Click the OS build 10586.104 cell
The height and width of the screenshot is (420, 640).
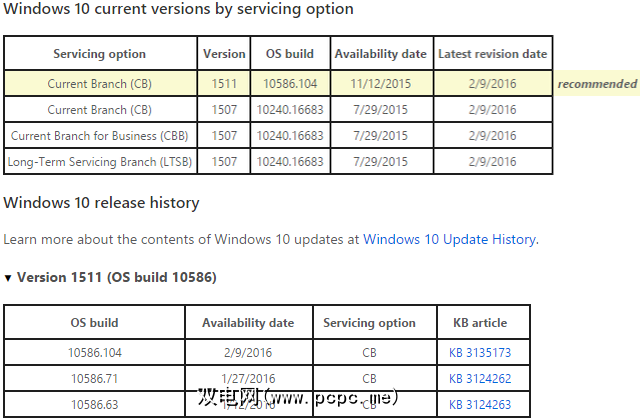coord(290,84)
